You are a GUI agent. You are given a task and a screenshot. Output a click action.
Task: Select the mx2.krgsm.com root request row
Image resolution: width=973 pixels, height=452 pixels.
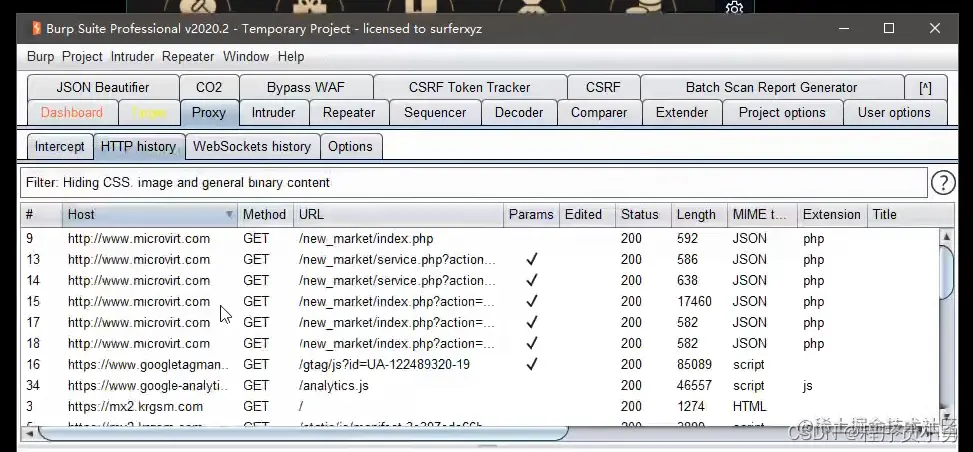point(481,407)
